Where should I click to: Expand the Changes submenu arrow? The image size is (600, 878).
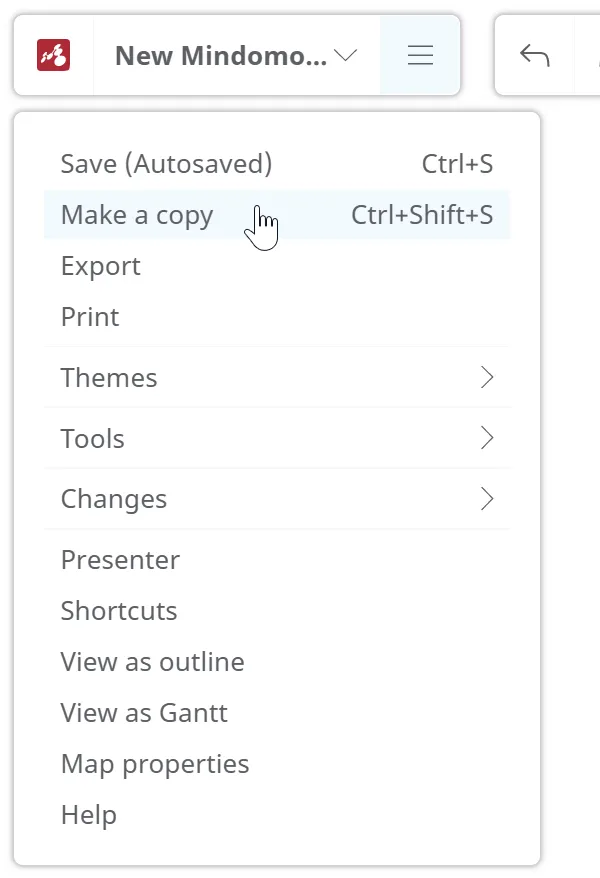pyautogui.click(x=487, y=499)
